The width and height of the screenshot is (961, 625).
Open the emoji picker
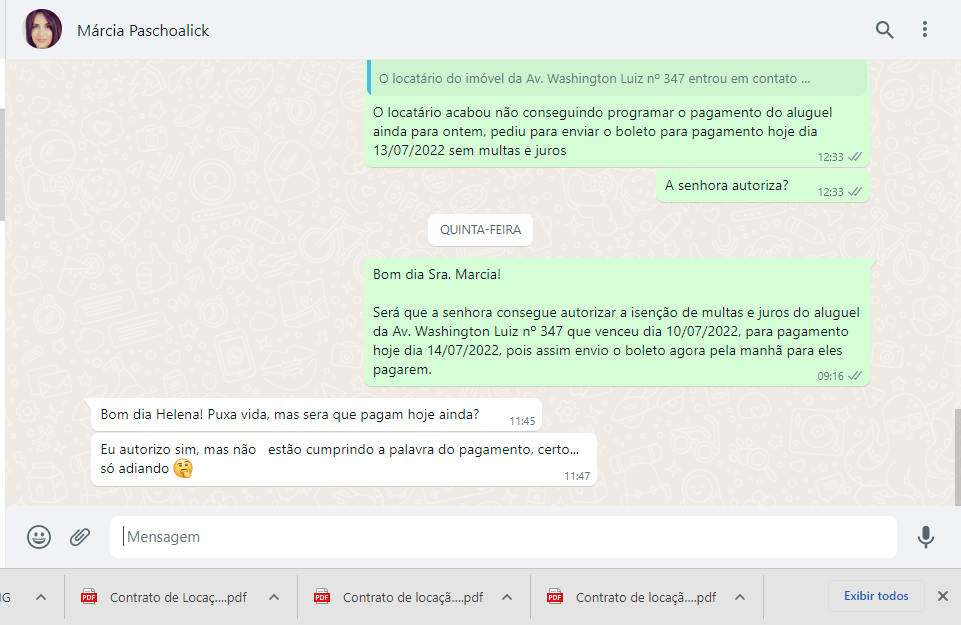click(x=39, y=537)
